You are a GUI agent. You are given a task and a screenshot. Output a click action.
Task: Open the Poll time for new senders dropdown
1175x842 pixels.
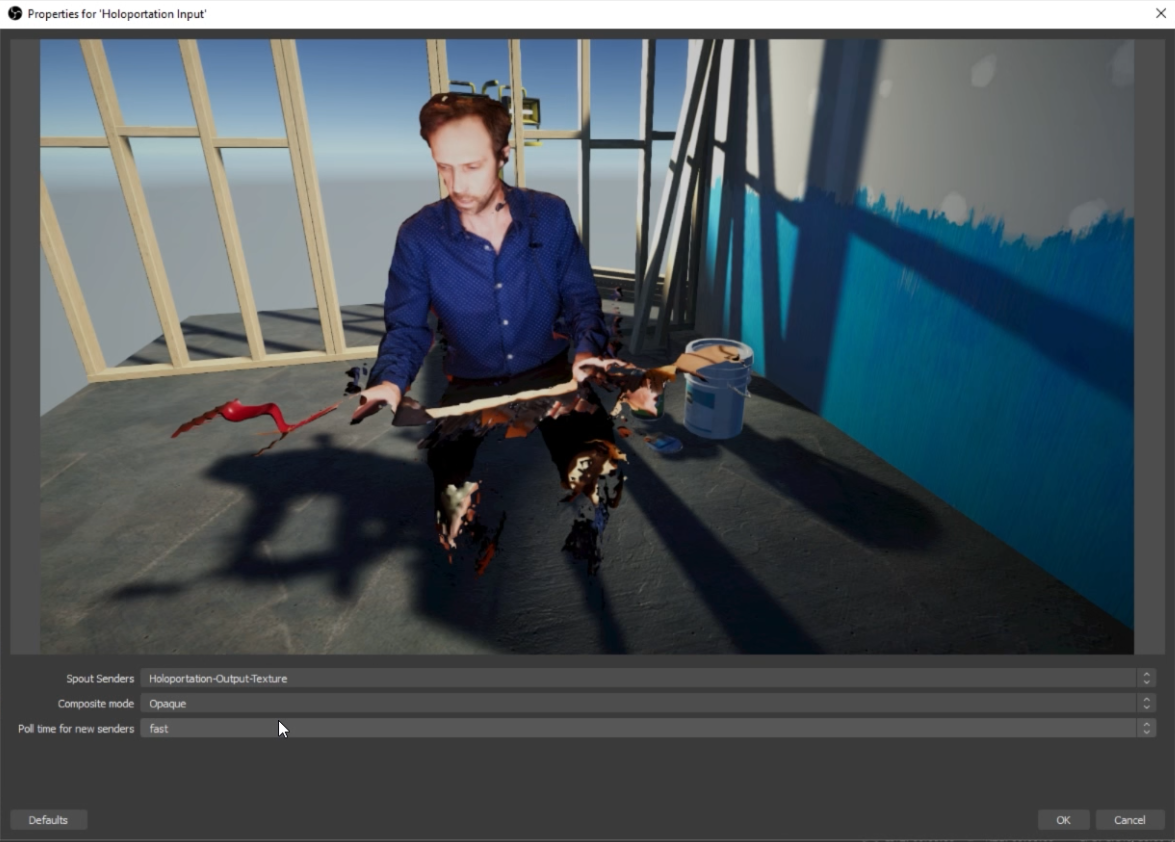point(647,728)
